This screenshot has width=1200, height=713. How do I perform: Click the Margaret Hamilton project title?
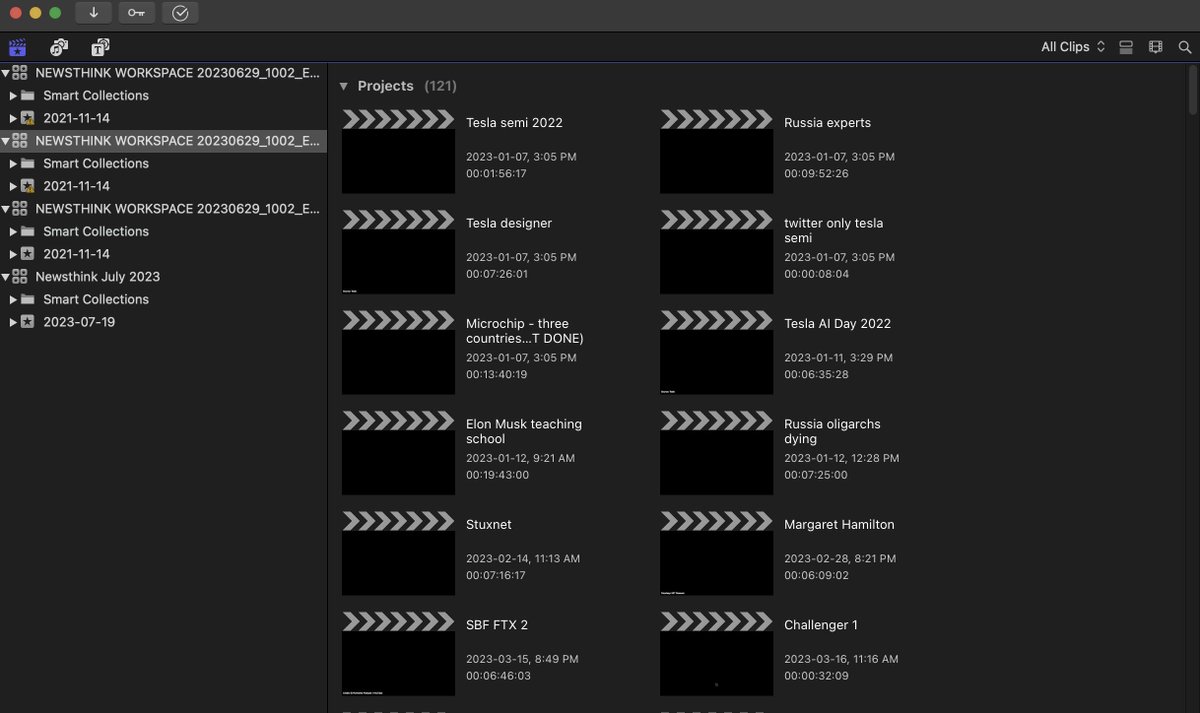[x=839, y=525]
